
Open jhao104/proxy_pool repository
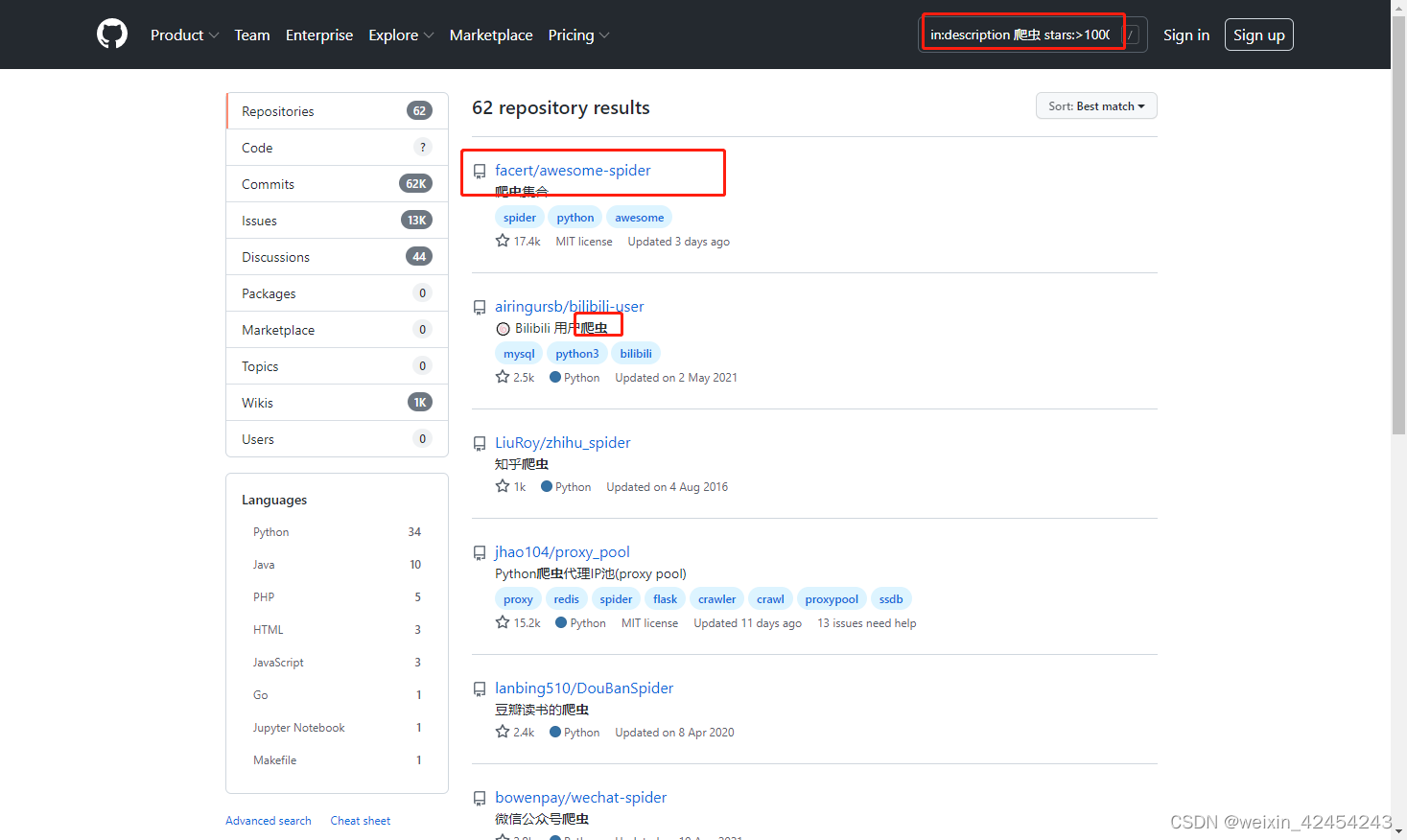point(562,552)
